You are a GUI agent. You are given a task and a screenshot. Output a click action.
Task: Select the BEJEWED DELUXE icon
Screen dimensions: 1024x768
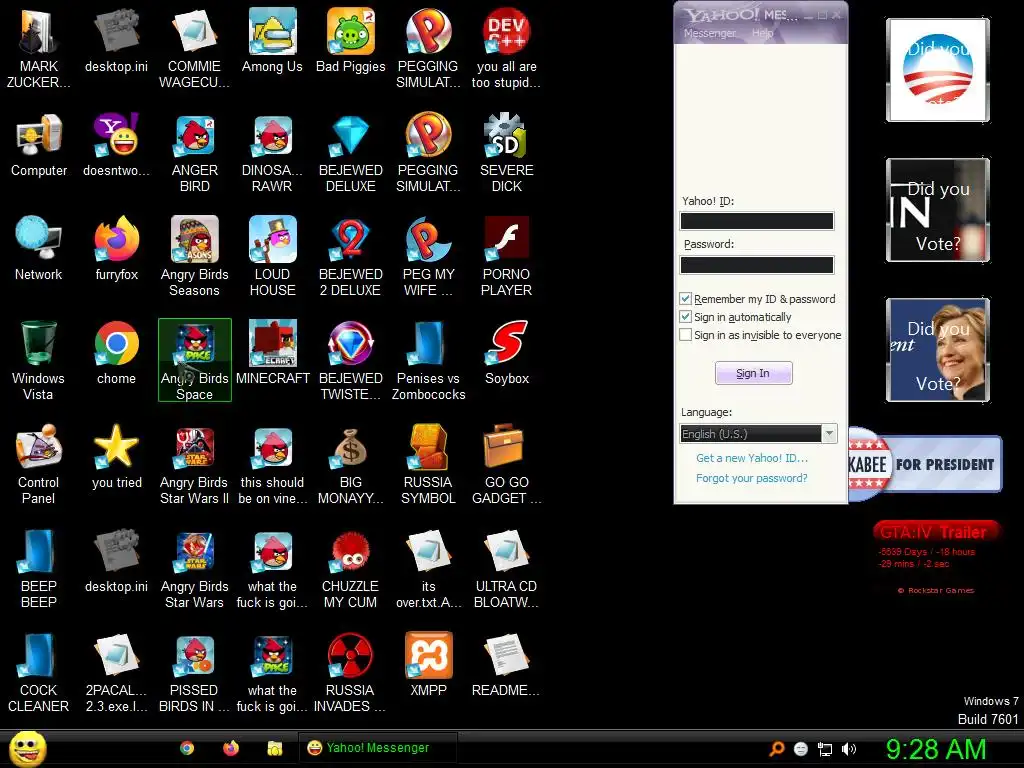point(351,153)
